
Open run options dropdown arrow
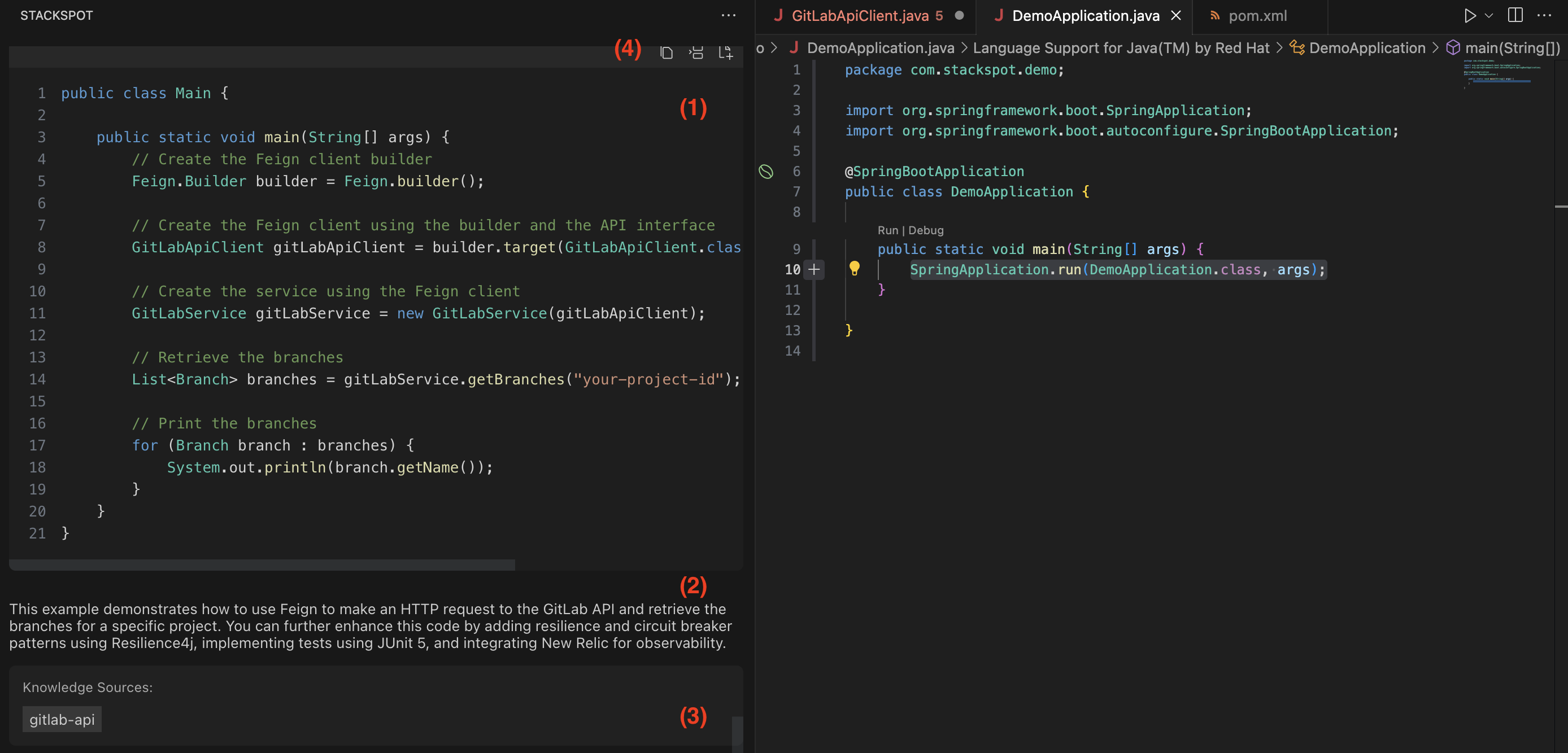pyautogui.click(x=1489, y=15)
